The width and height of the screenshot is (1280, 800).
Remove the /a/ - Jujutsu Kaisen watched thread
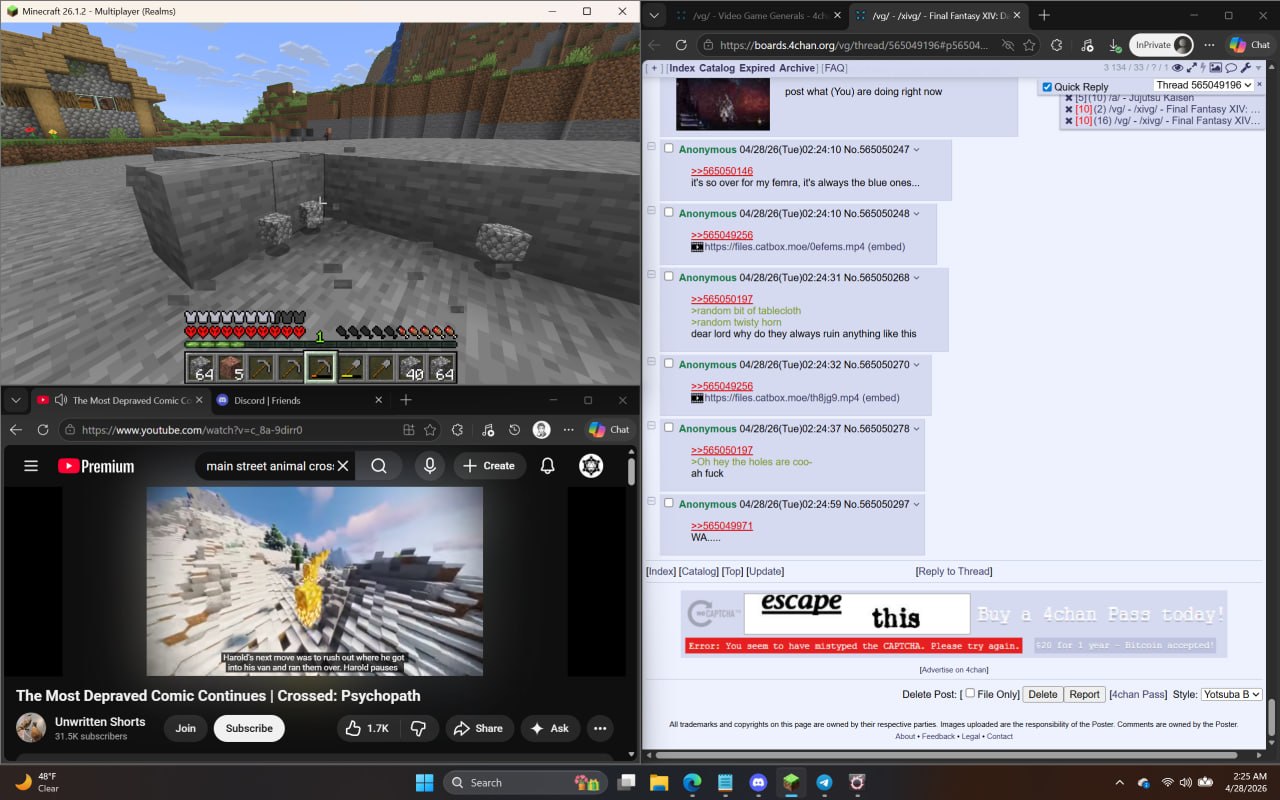pyautogui.click(x=1068, y=97)
